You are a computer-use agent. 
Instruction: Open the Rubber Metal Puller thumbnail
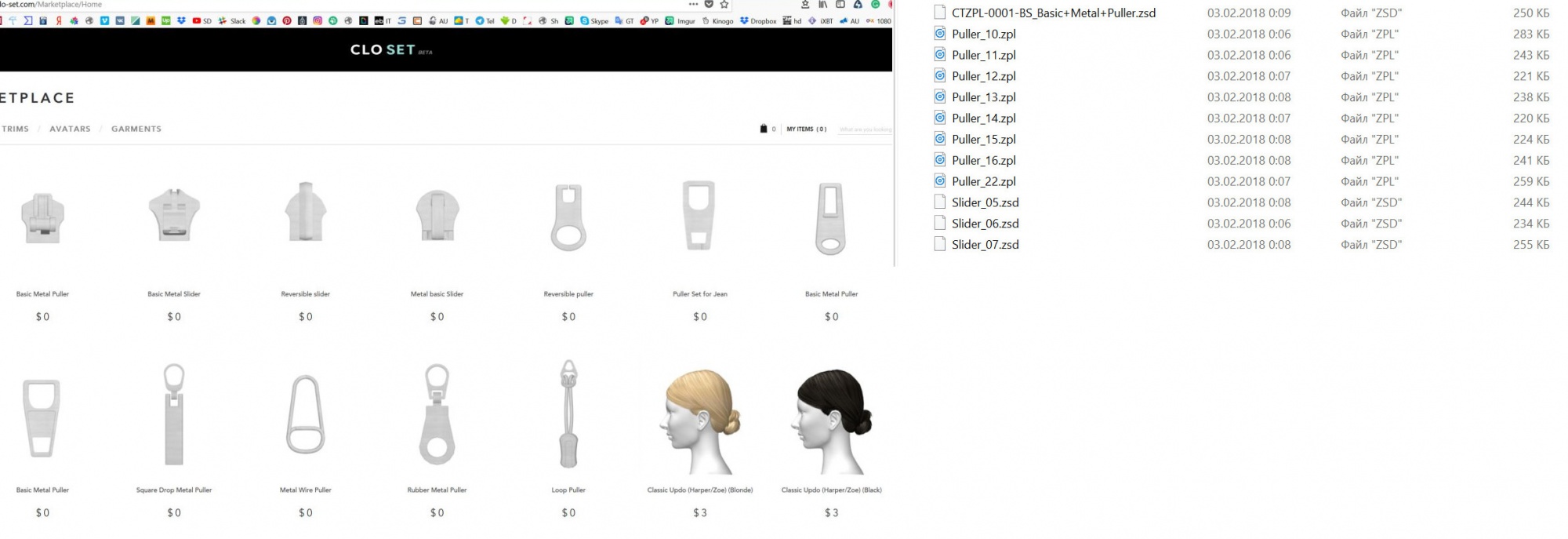tap(437, 414)
